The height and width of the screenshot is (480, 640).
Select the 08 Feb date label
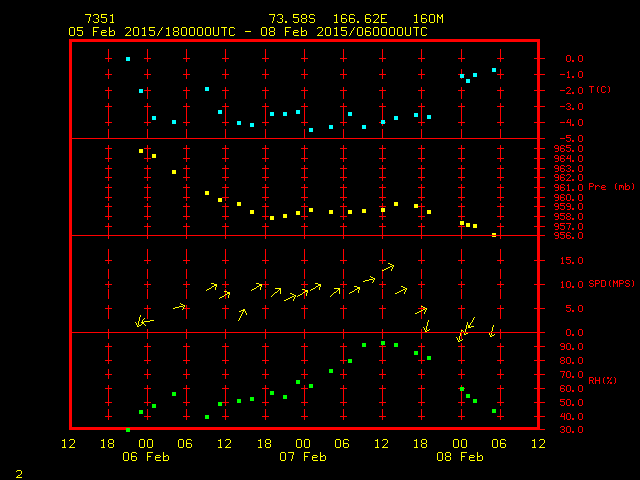[459, 456]
